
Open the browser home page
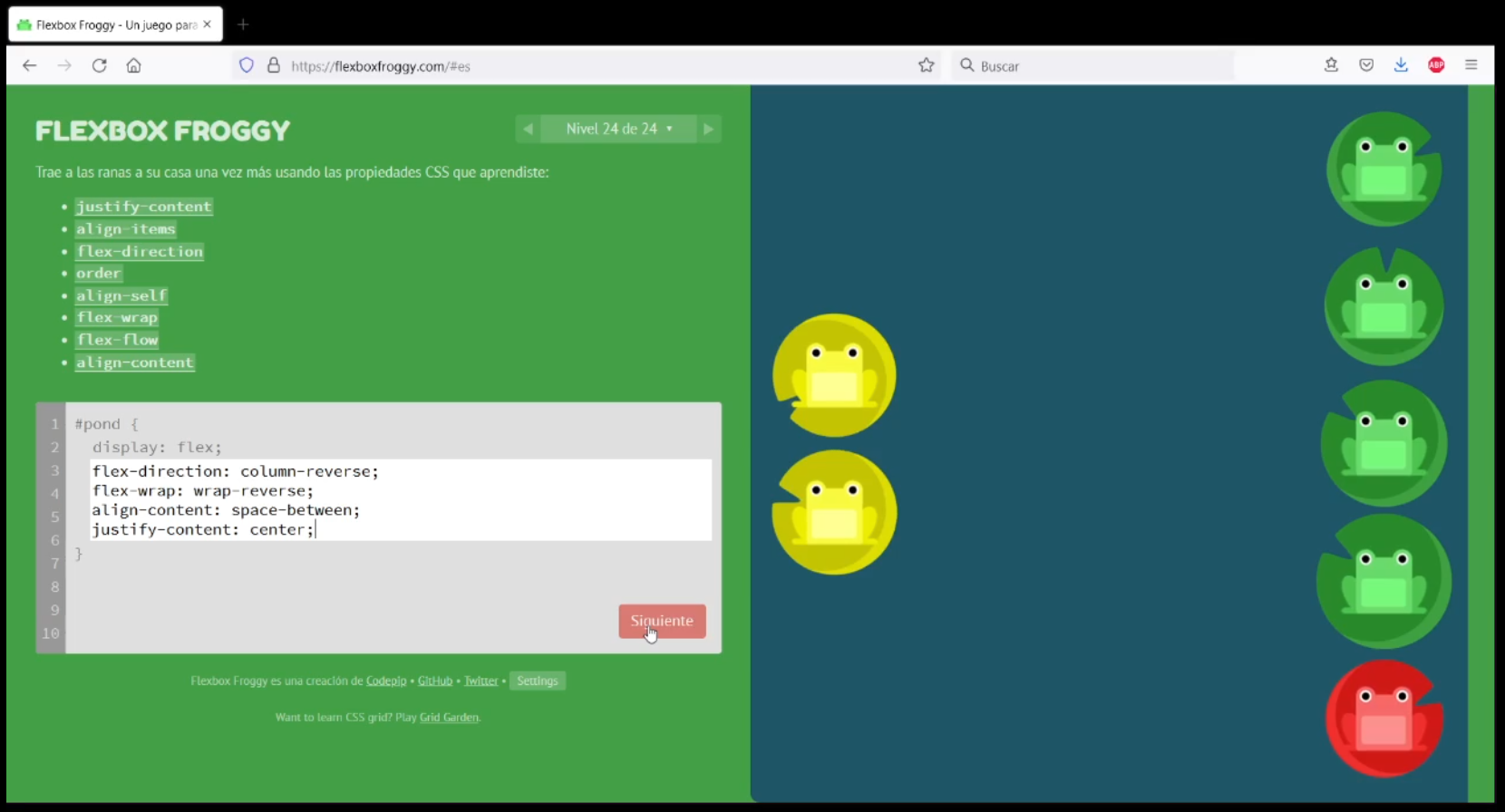click(x=134, y=65)
